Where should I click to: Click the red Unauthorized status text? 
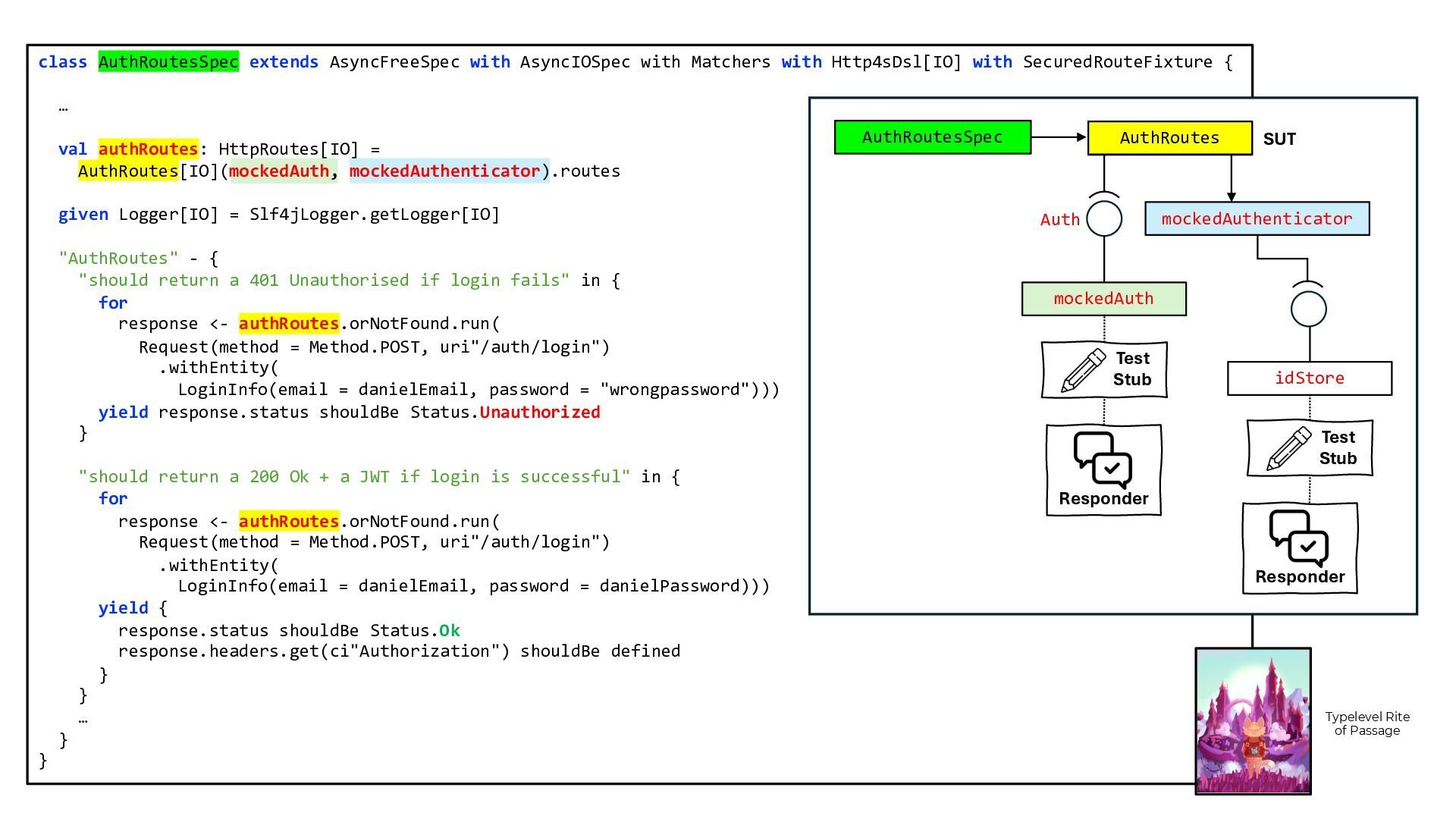pyautogui.click(x=539, y=412)
